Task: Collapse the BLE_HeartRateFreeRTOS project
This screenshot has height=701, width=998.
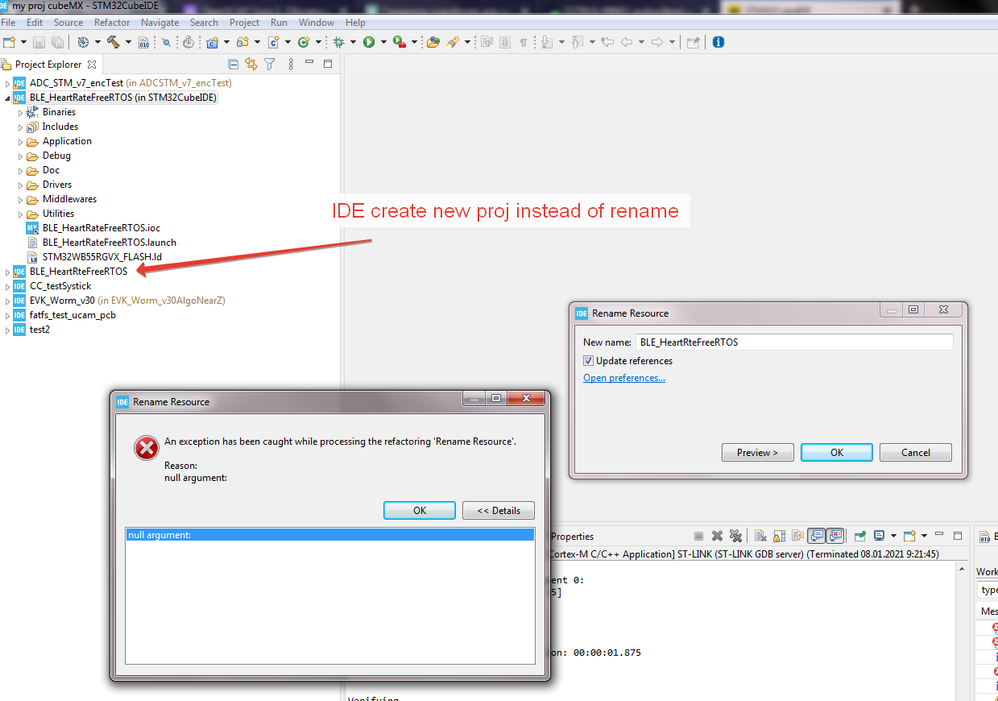Action: click(7, 98)
